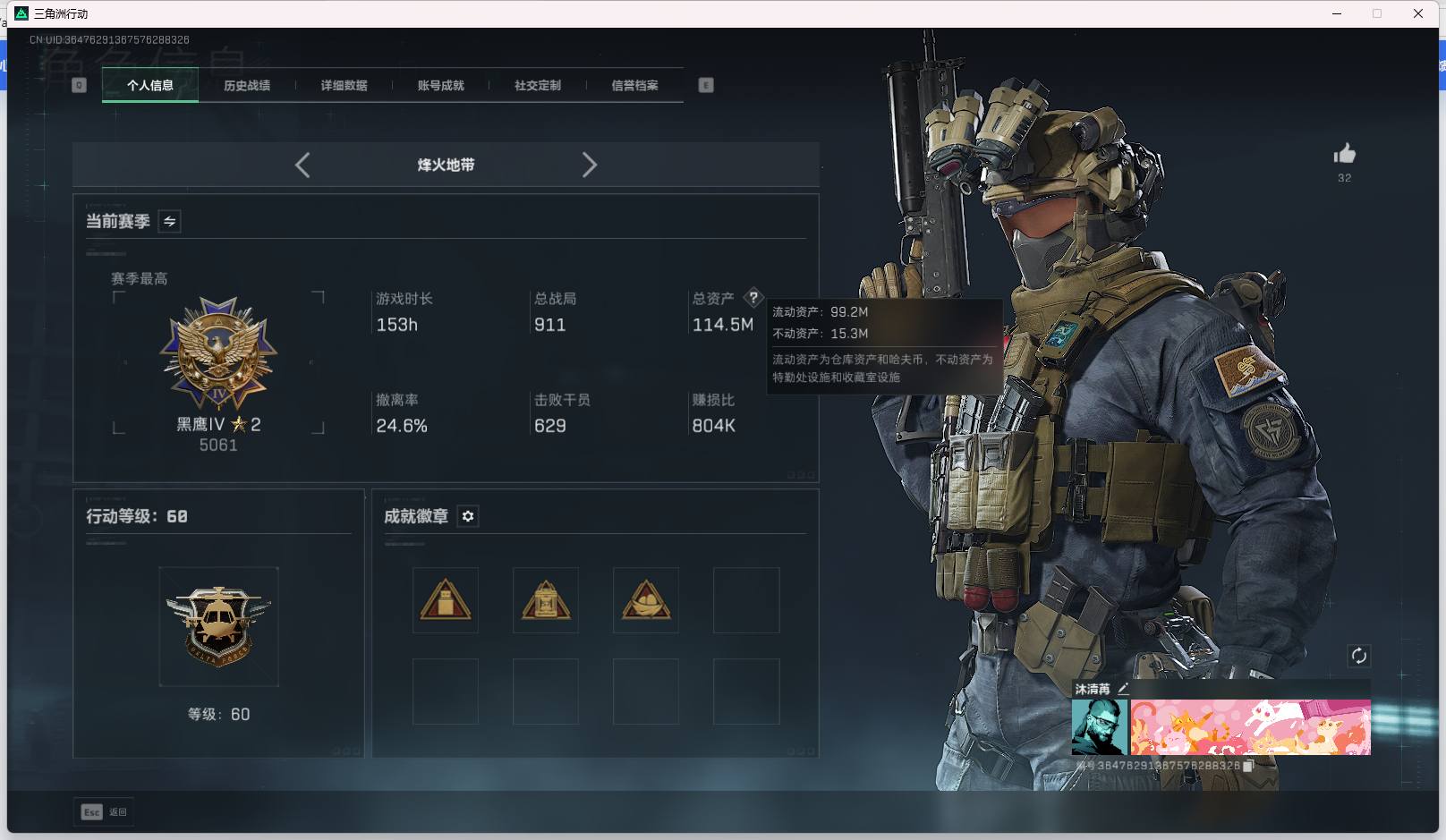Give a thumbs-up like to the profile
The image size is (1446, 840).
[x=1344, y=154]
